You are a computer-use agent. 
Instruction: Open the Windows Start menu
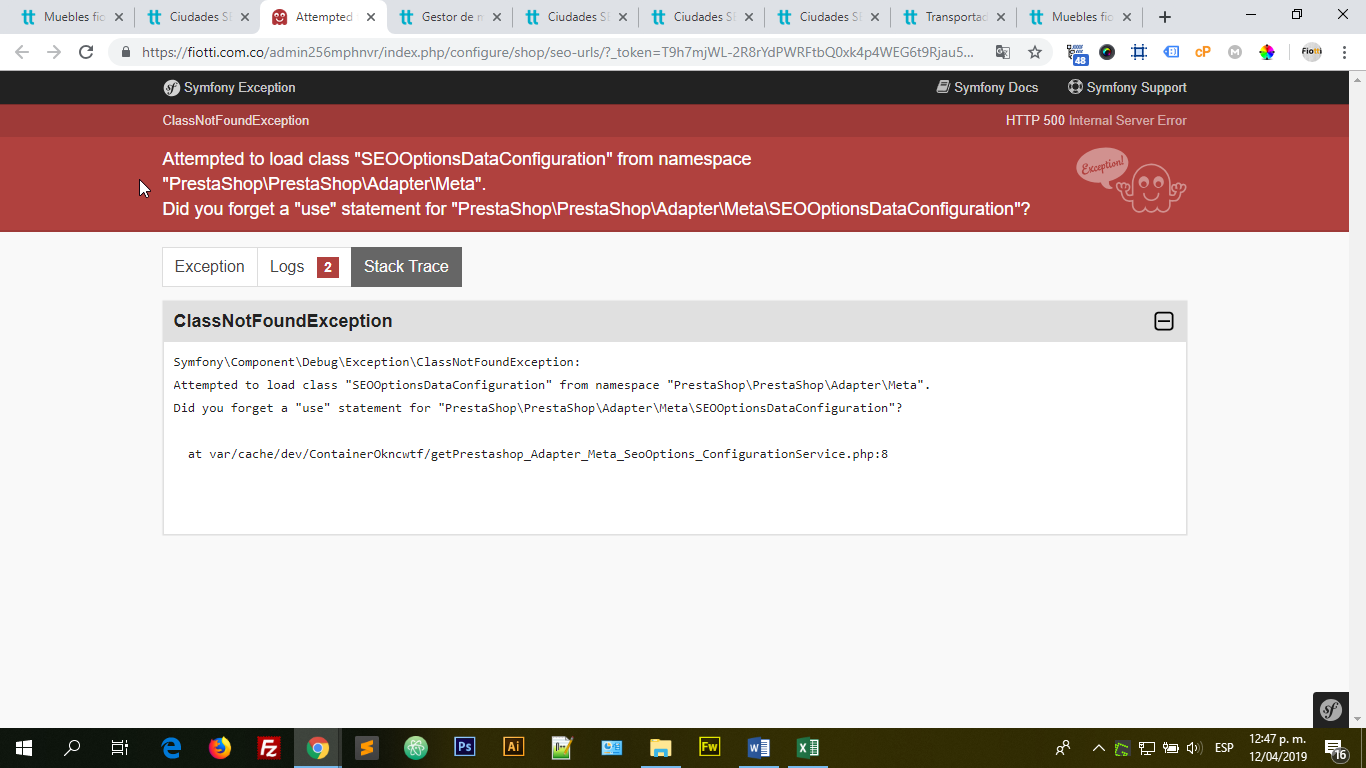pyautogui.click(x=24, y=748)
